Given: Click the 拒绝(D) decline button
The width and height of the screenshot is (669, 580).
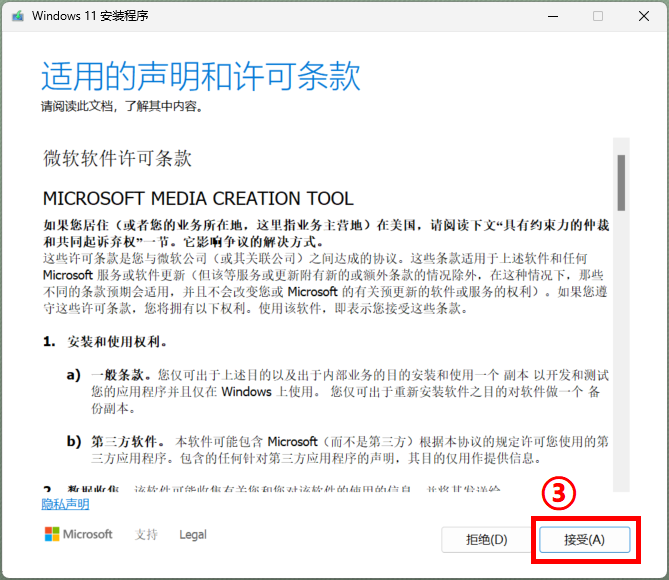Looking at the screenshot, I should 486,540.
